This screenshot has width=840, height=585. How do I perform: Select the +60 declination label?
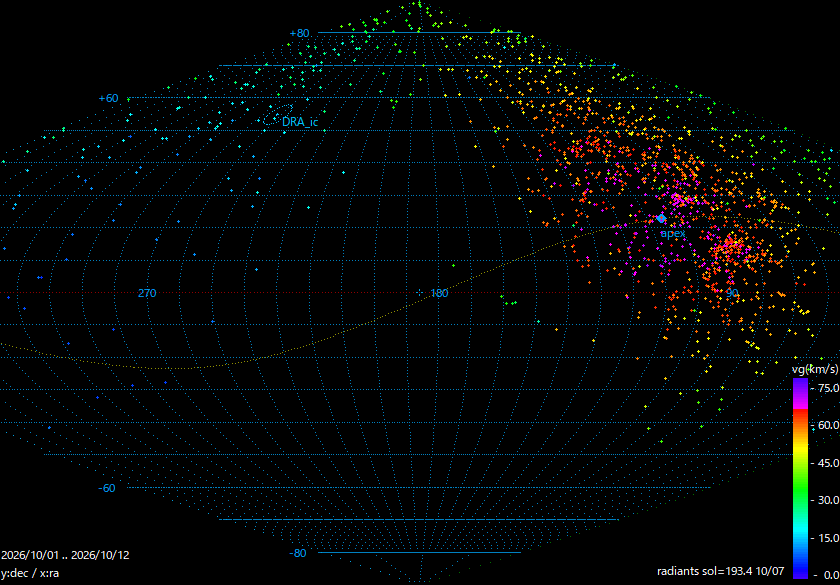[108, 99]
